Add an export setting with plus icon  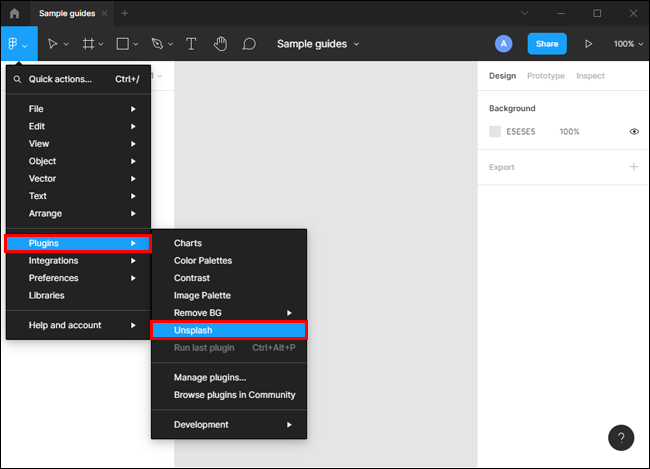coord(633,167)
